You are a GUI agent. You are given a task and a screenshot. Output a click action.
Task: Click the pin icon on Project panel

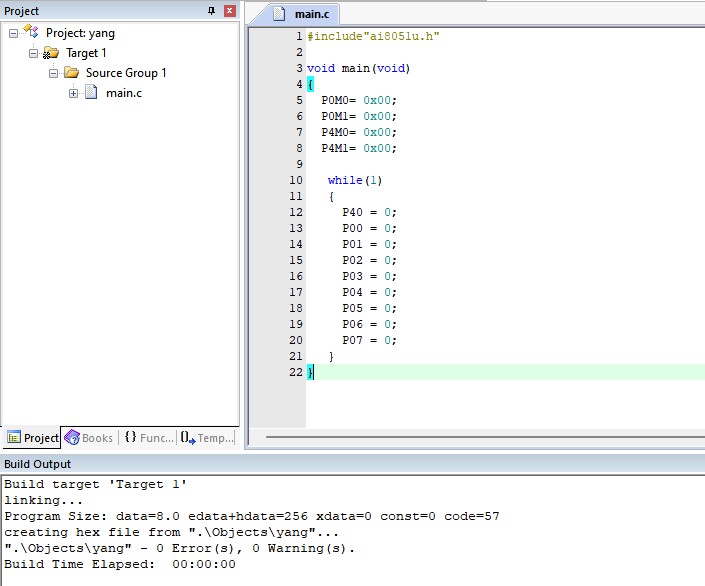(211, 11)
